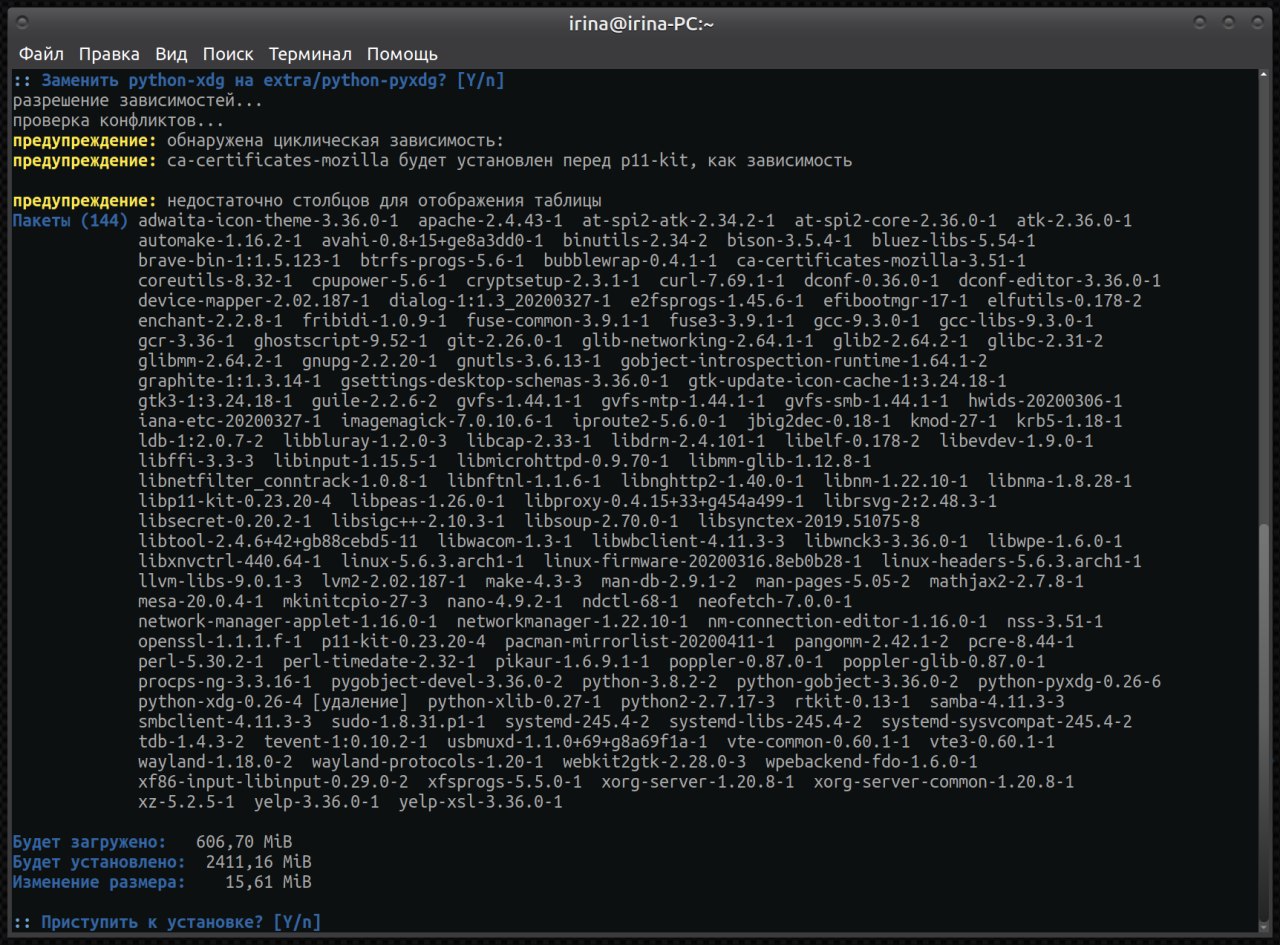Click 'python-pyxdg-0.26-6' package name

pos(1069,680)
